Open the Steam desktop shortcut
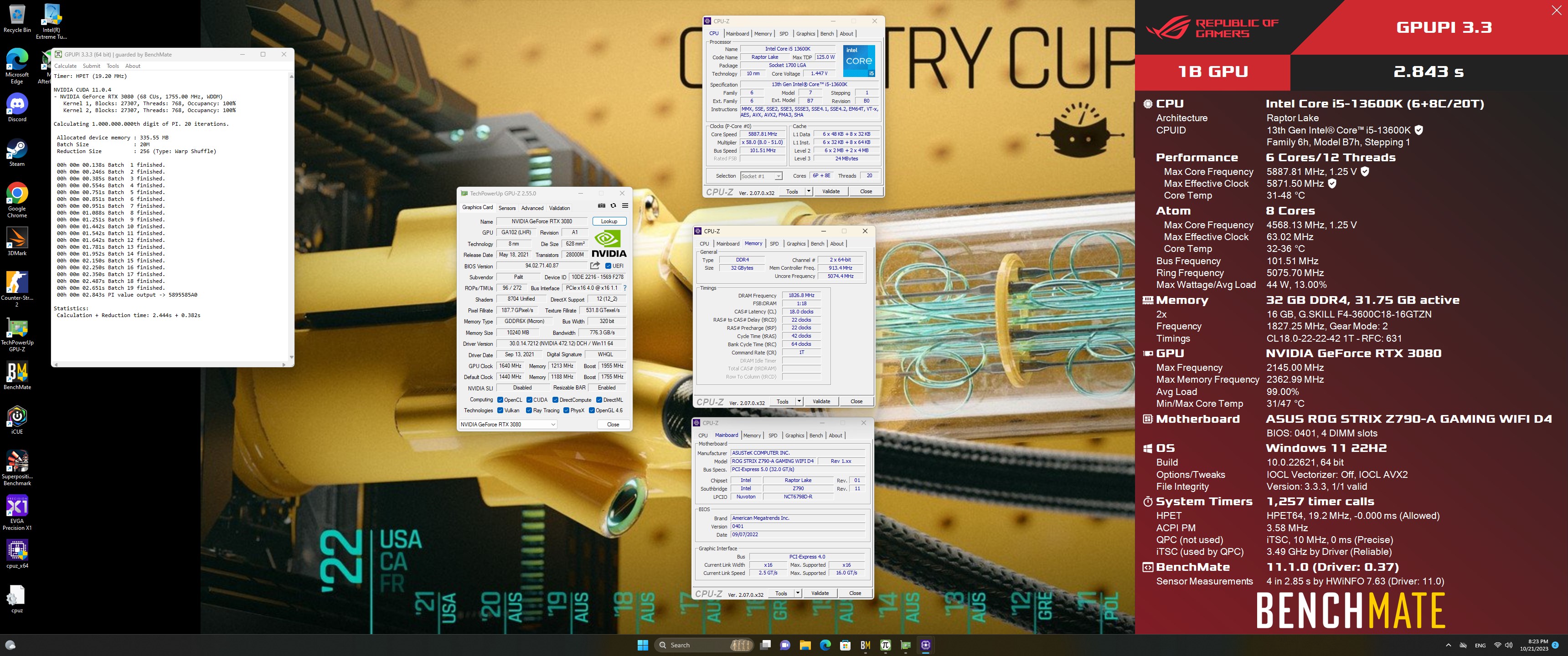 pos(17,152)
